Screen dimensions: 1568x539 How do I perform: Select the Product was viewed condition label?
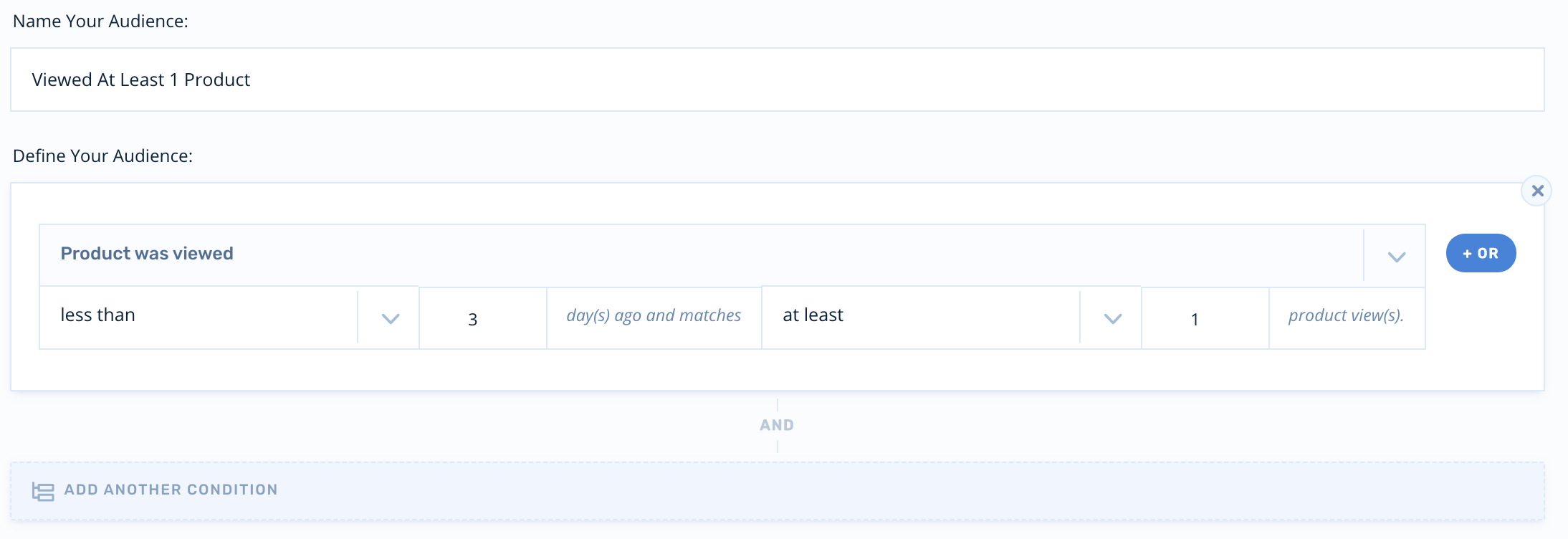pyautogui.click(x=147, y=254)
